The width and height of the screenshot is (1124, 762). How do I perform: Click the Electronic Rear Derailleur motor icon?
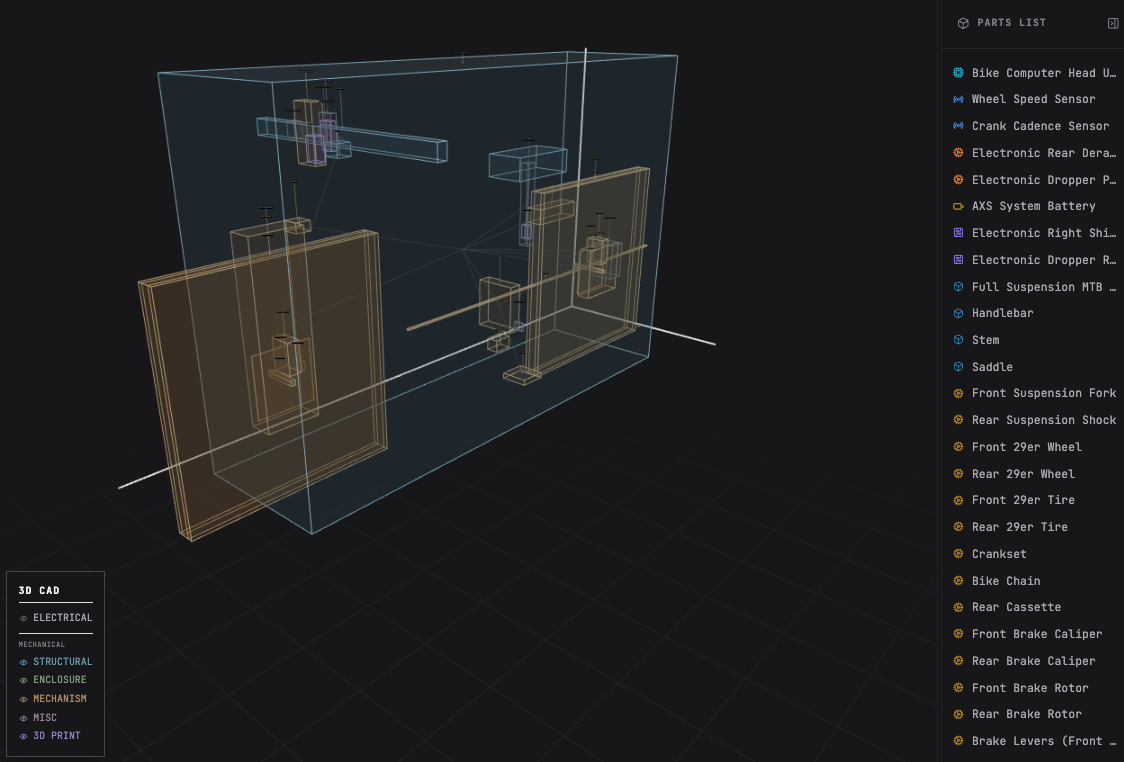click(958, 153)
